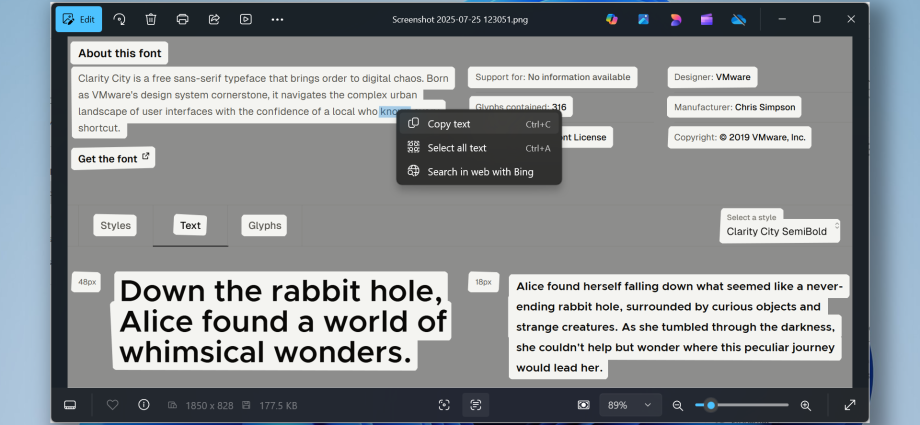Click the 'Styles' text in the image
Viewport: 920px width, 425px height.
pyautogui.click(x=116, y=225)
